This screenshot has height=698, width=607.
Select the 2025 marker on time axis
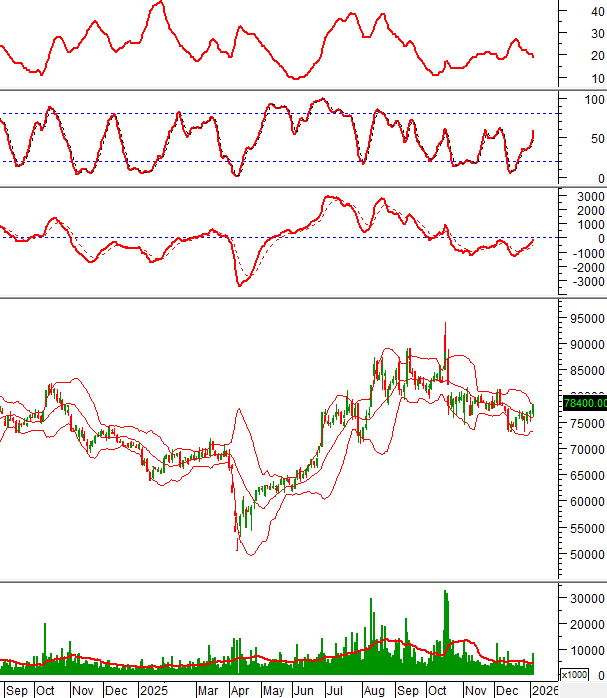pyautogui.click(x=154, y=690)
